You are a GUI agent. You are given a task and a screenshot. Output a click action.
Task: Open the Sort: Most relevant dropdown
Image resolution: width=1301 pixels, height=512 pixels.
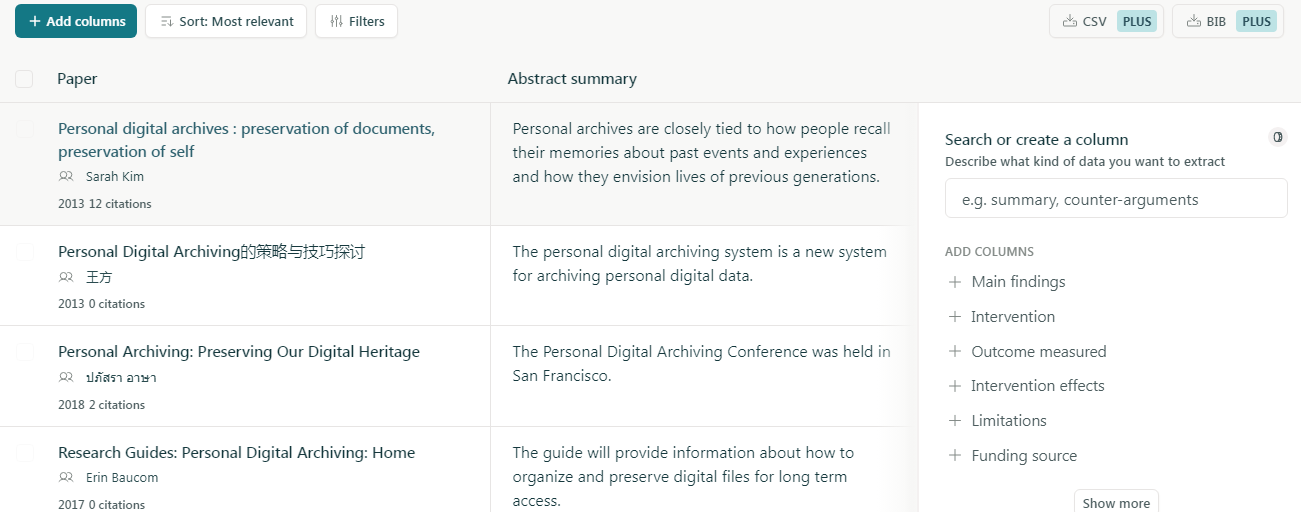[x=226, y=21]
